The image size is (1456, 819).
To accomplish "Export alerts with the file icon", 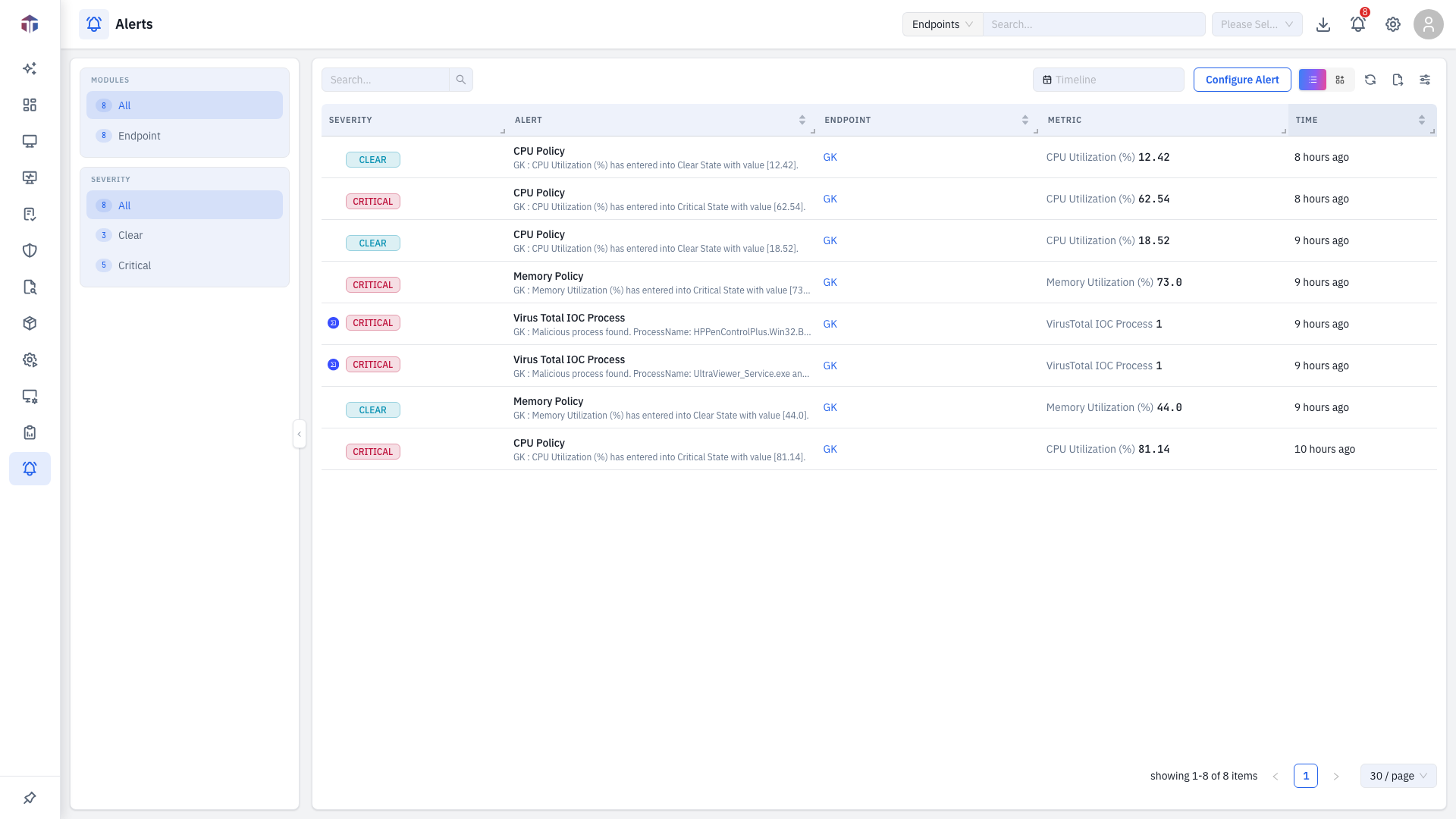I will (1398, 80).
